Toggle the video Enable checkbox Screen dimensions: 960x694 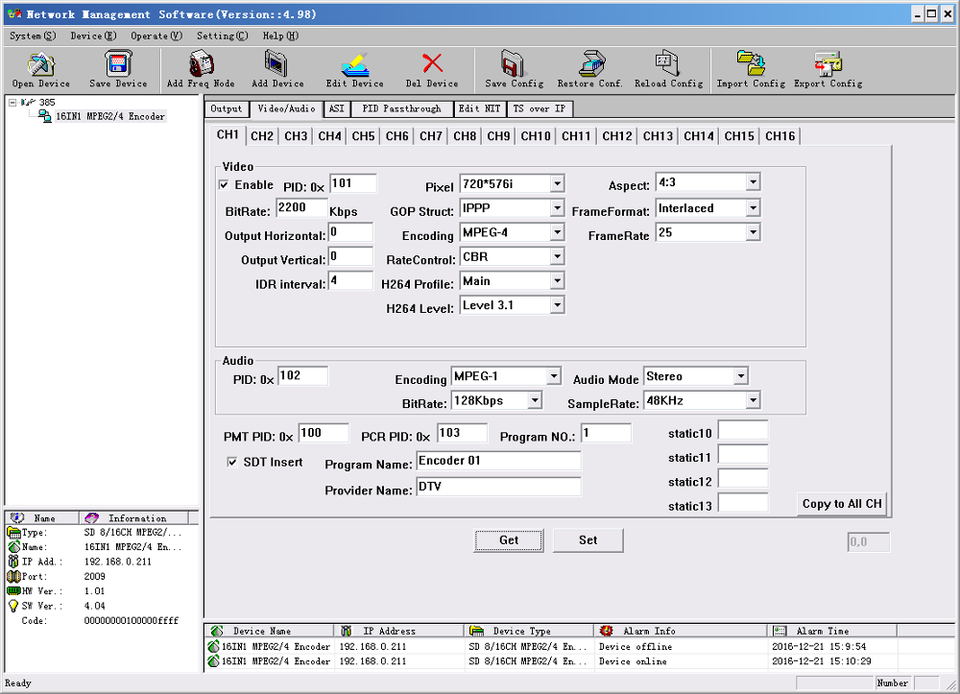coord(224,185)
